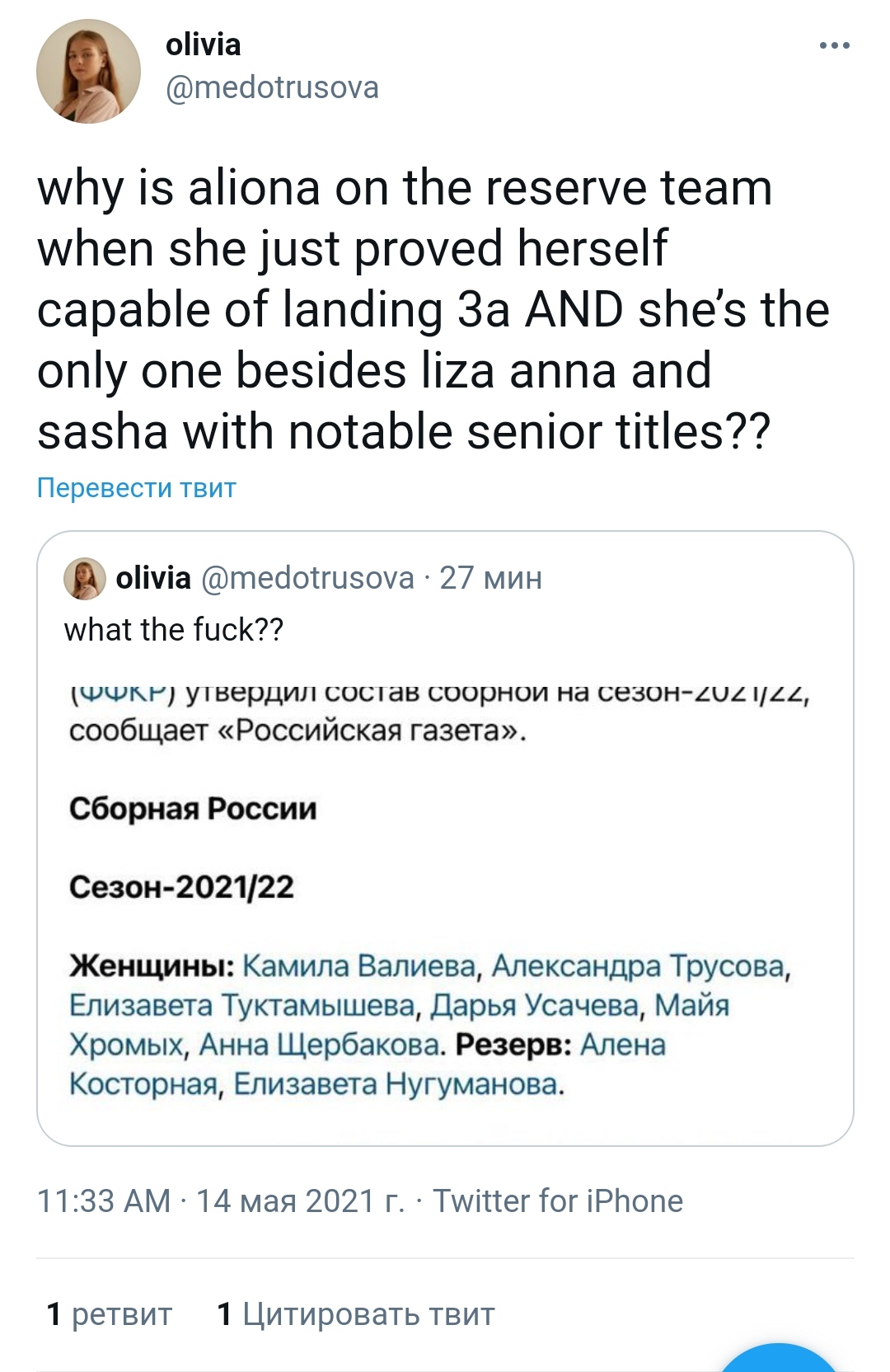Click @medotrusova handle inside quoted tweet
The height and width of the screenshot is (1372, 890).
[307, 578]
